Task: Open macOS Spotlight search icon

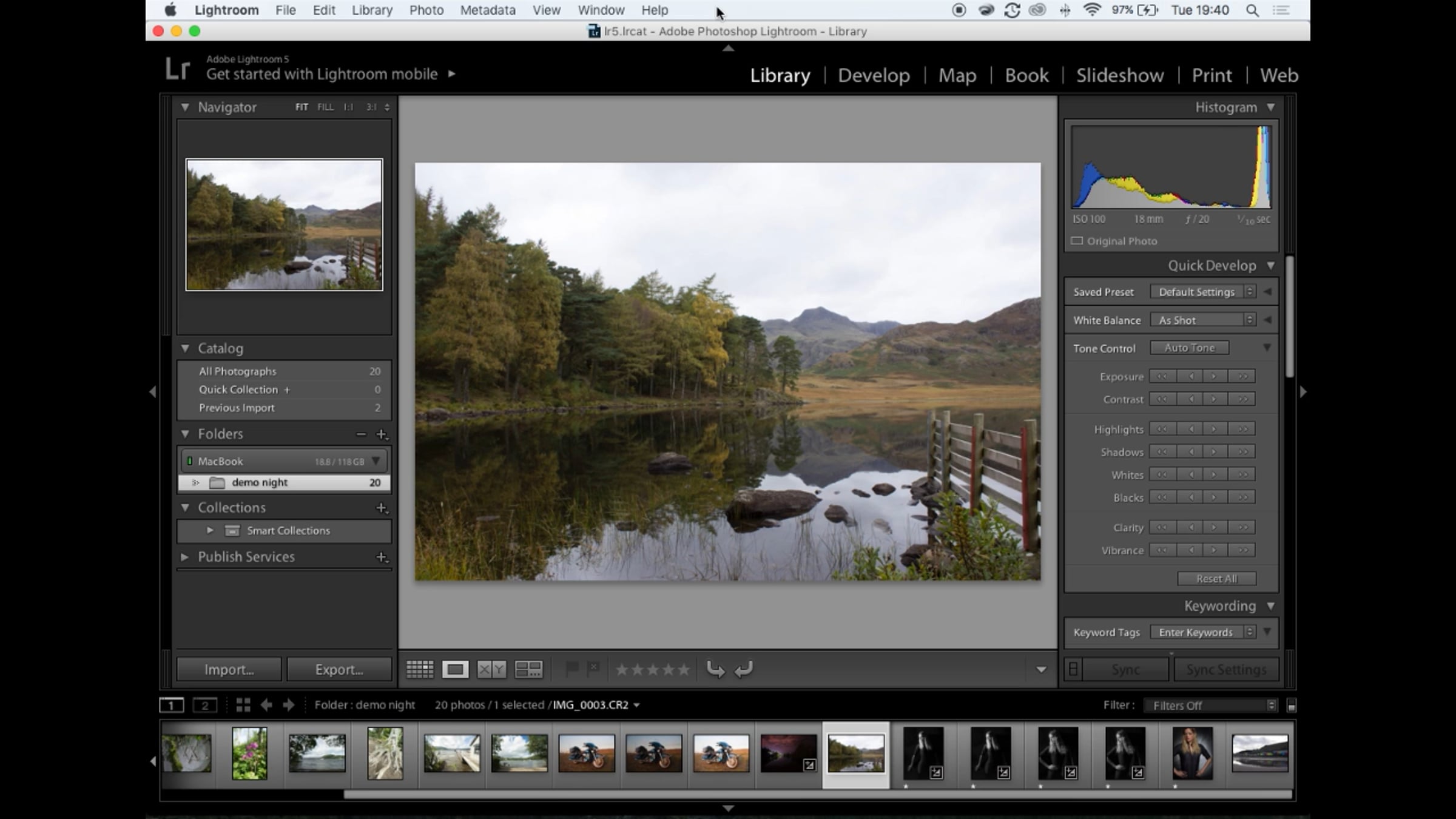Action: 1252,10
